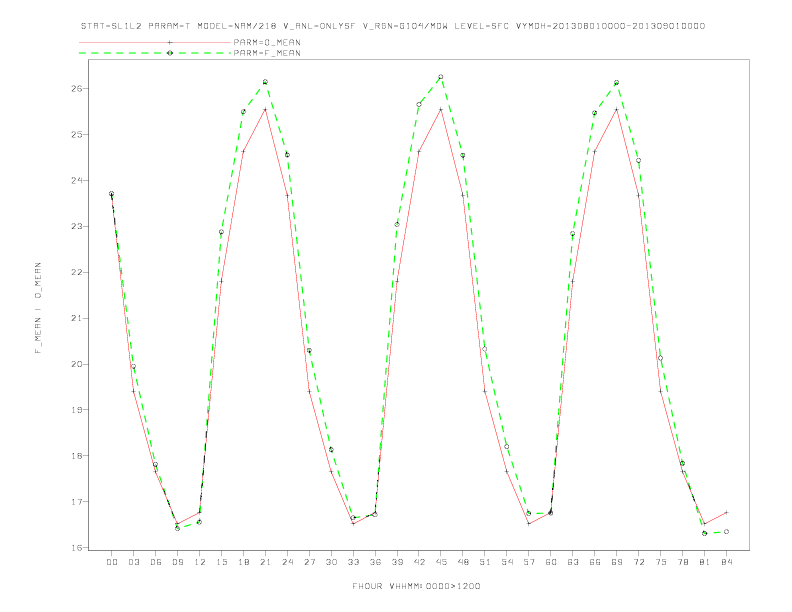Click the F_MEAN | O_MEAN y-axis title
This screenshot has width=792, height=612.
(x=38, y=308)
